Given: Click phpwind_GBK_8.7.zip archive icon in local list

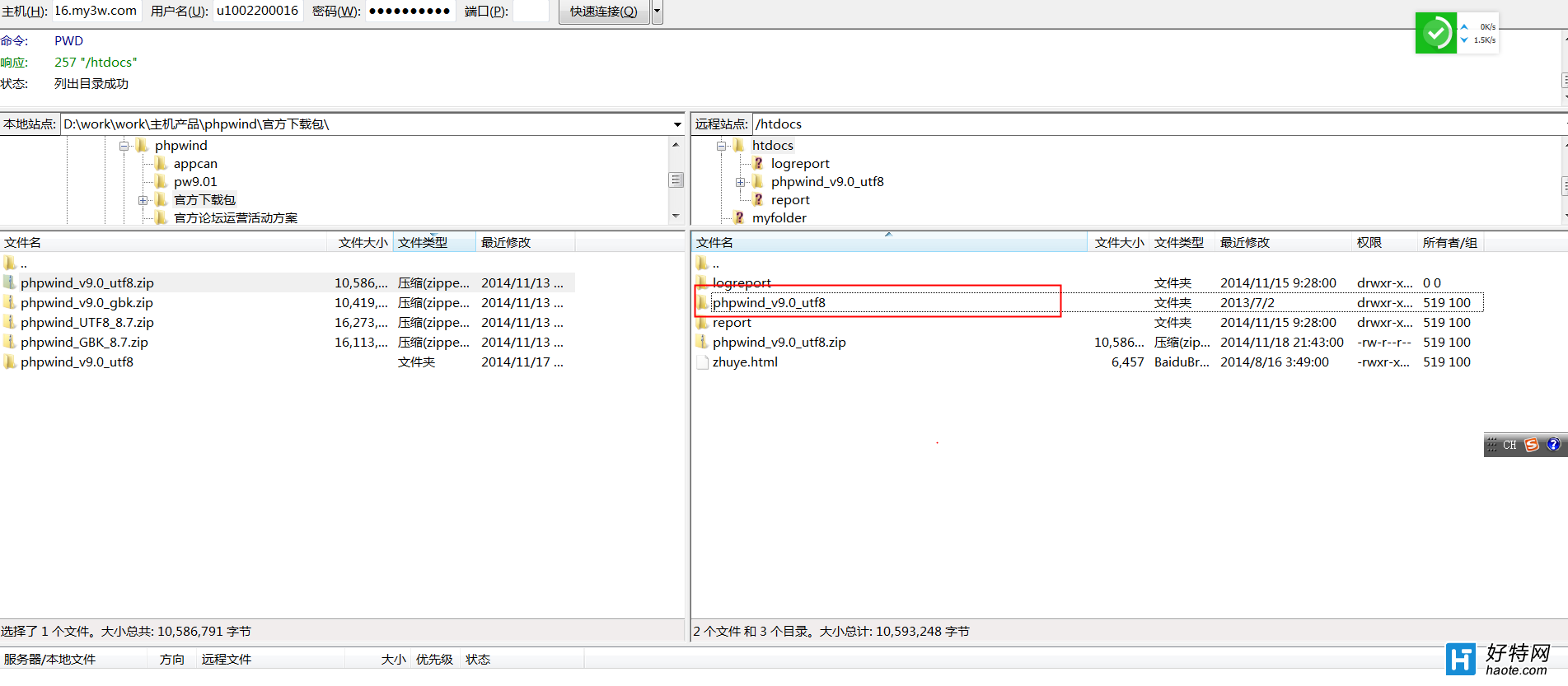Looking at the screenshot, I should click(10, 342).
